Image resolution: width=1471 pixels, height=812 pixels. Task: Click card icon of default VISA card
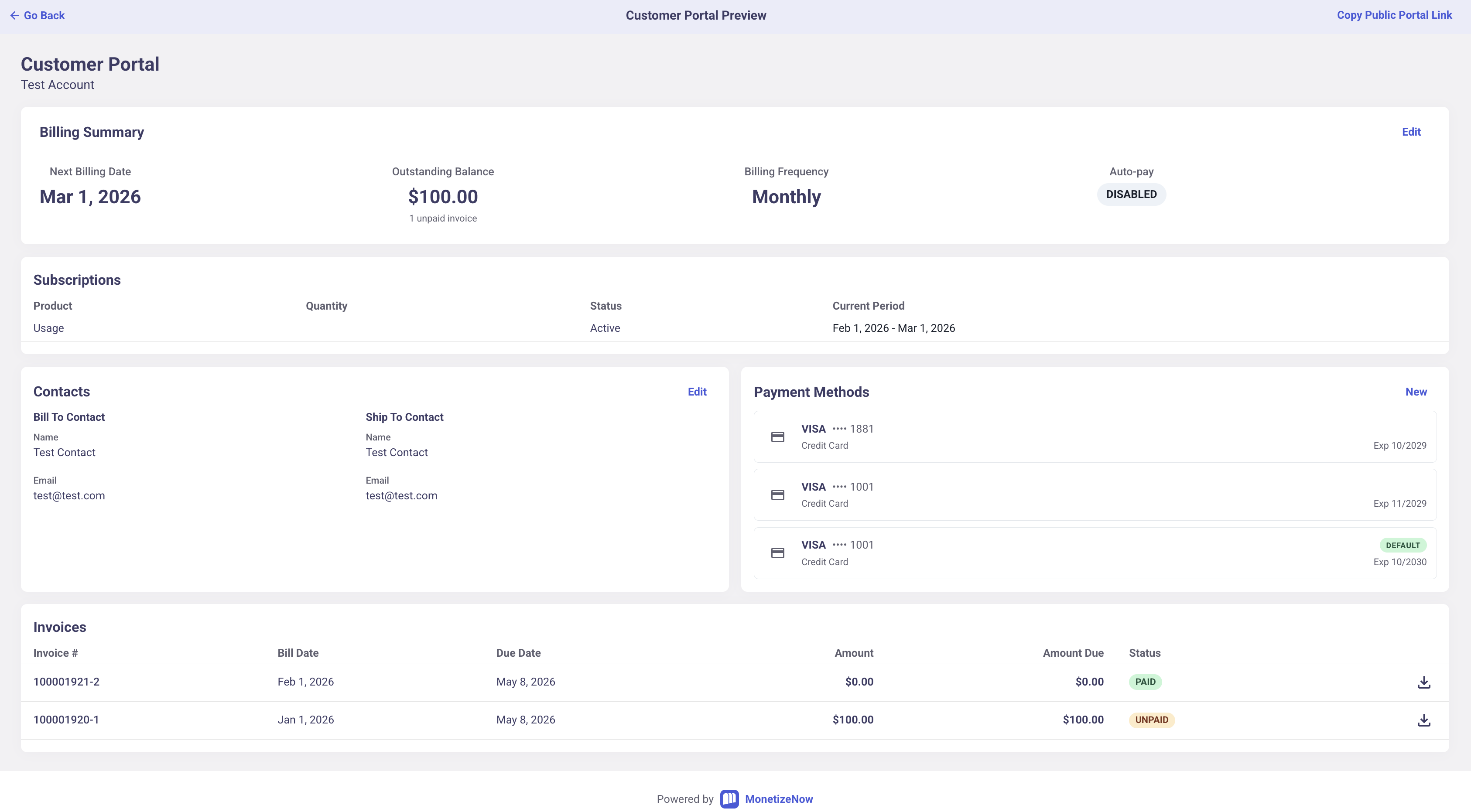tap(777, 553)
